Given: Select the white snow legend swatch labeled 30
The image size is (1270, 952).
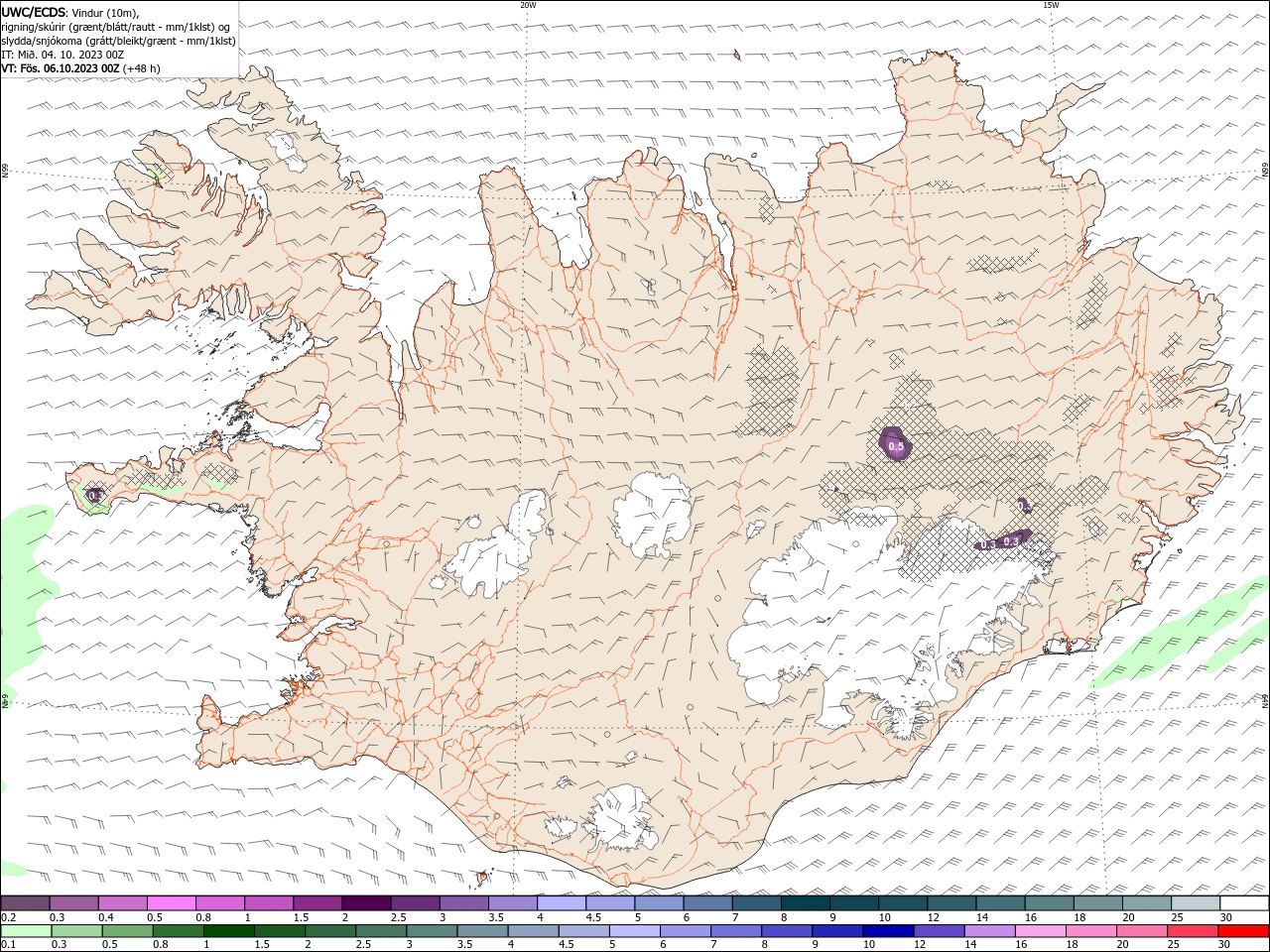Looking at the screenshot, I should pyautogui.click(x=1245, y=903).
